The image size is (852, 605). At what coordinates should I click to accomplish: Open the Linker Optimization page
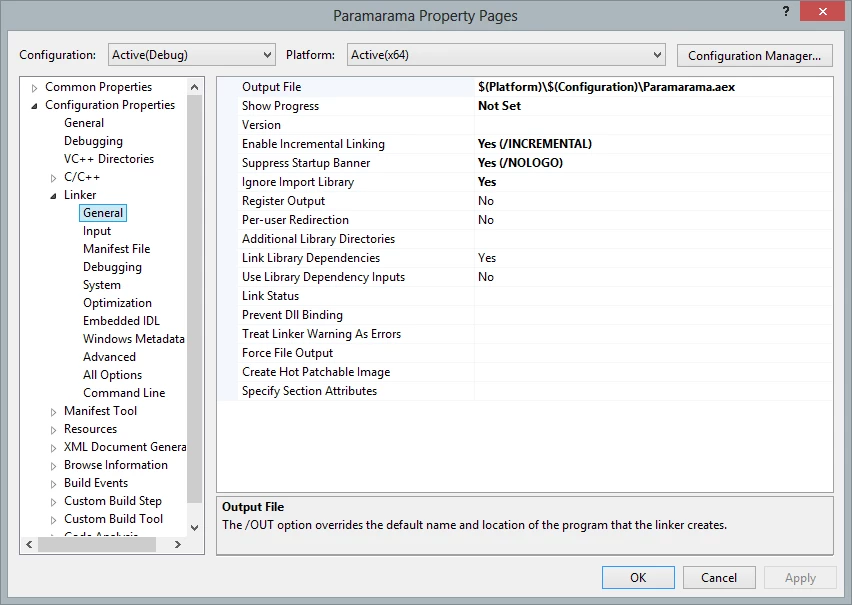(x=117, y=302)
